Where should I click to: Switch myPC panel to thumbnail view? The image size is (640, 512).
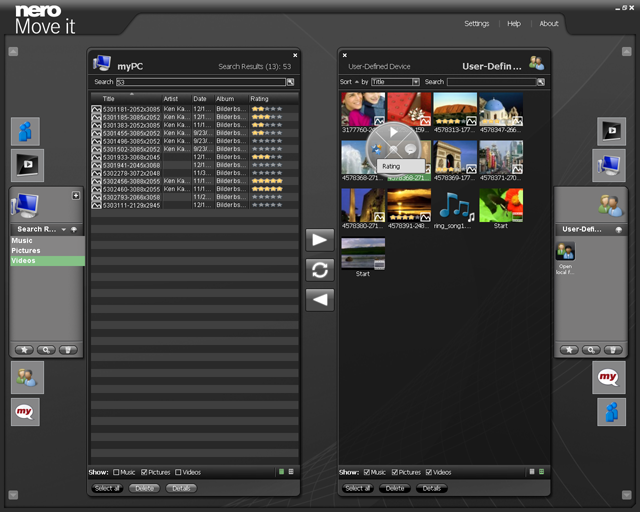(281, 472)
